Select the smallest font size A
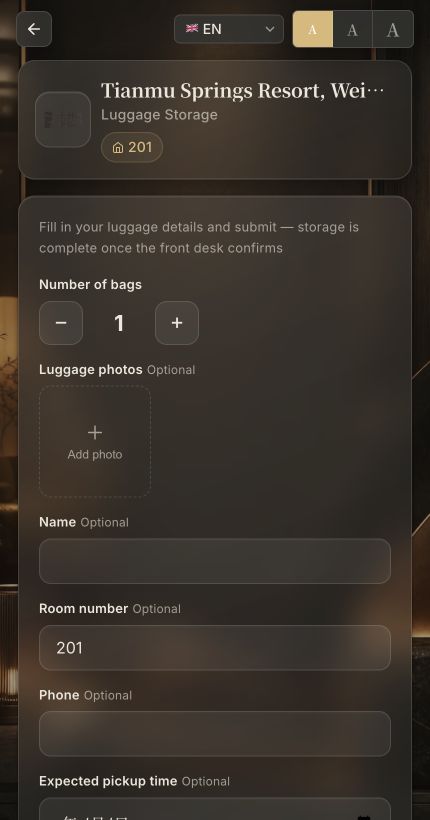Image resolution: width=430 pixels, height=820 pixels. (x=313, y=29)
